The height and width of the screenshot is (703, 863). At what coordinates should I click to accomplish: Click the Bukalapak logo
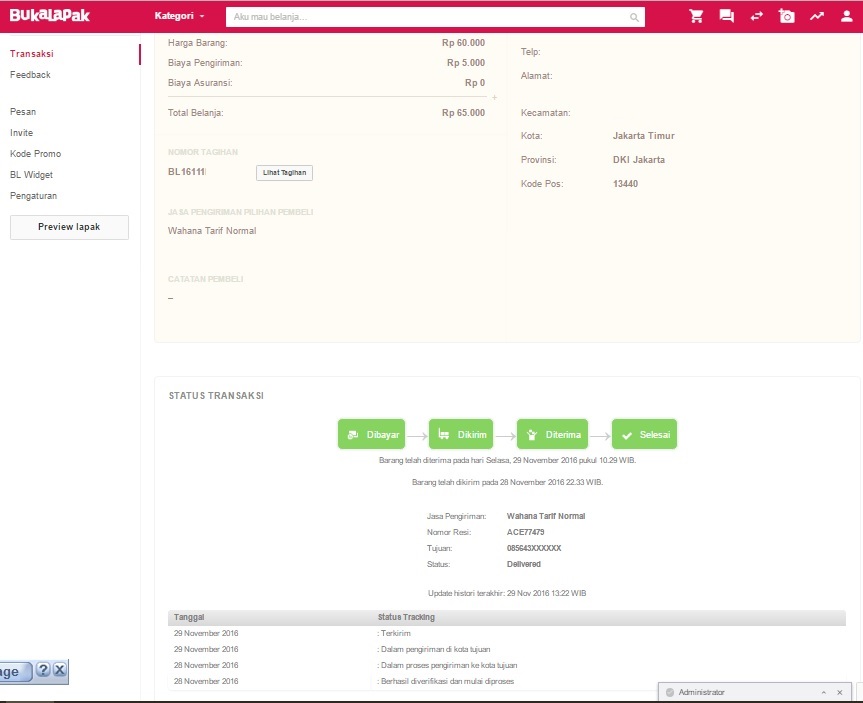(x=48, y=16)
